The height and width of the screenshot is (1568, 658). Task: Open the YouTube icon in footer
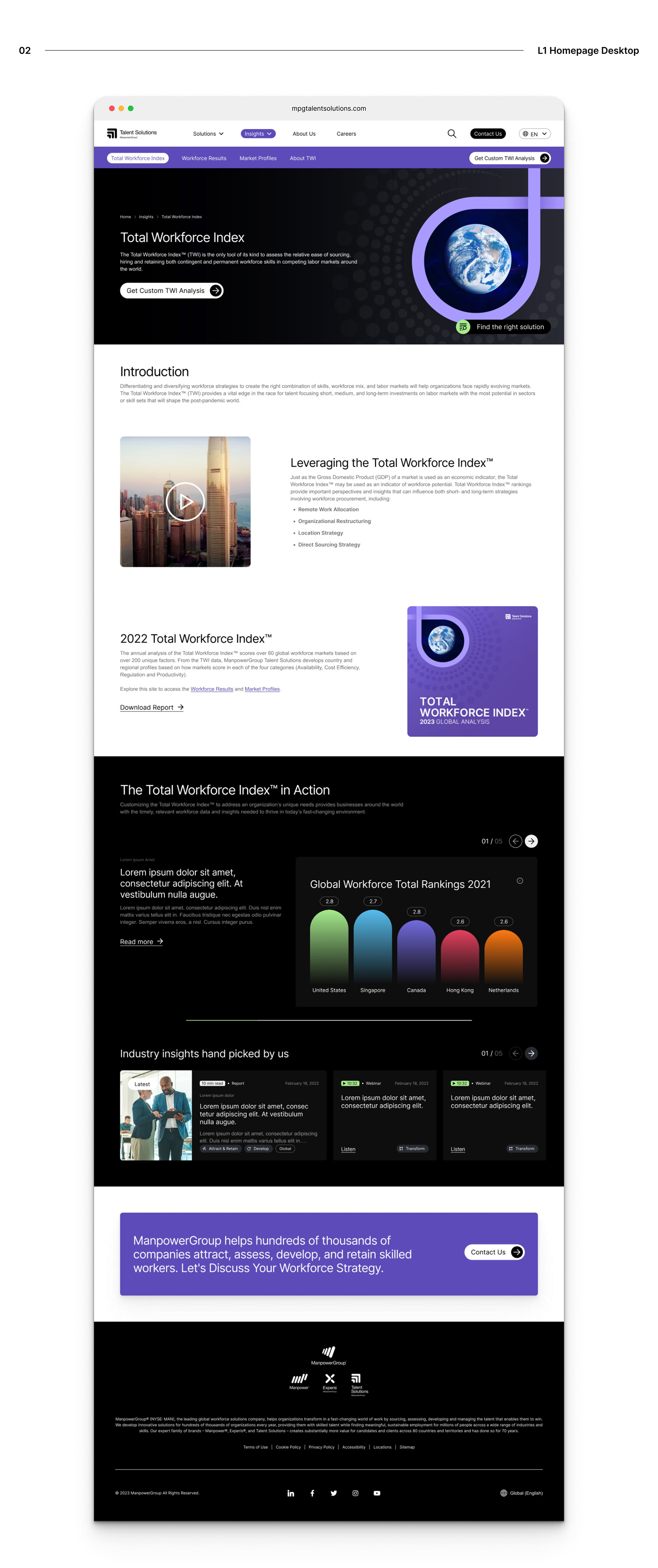(377, 1493)
